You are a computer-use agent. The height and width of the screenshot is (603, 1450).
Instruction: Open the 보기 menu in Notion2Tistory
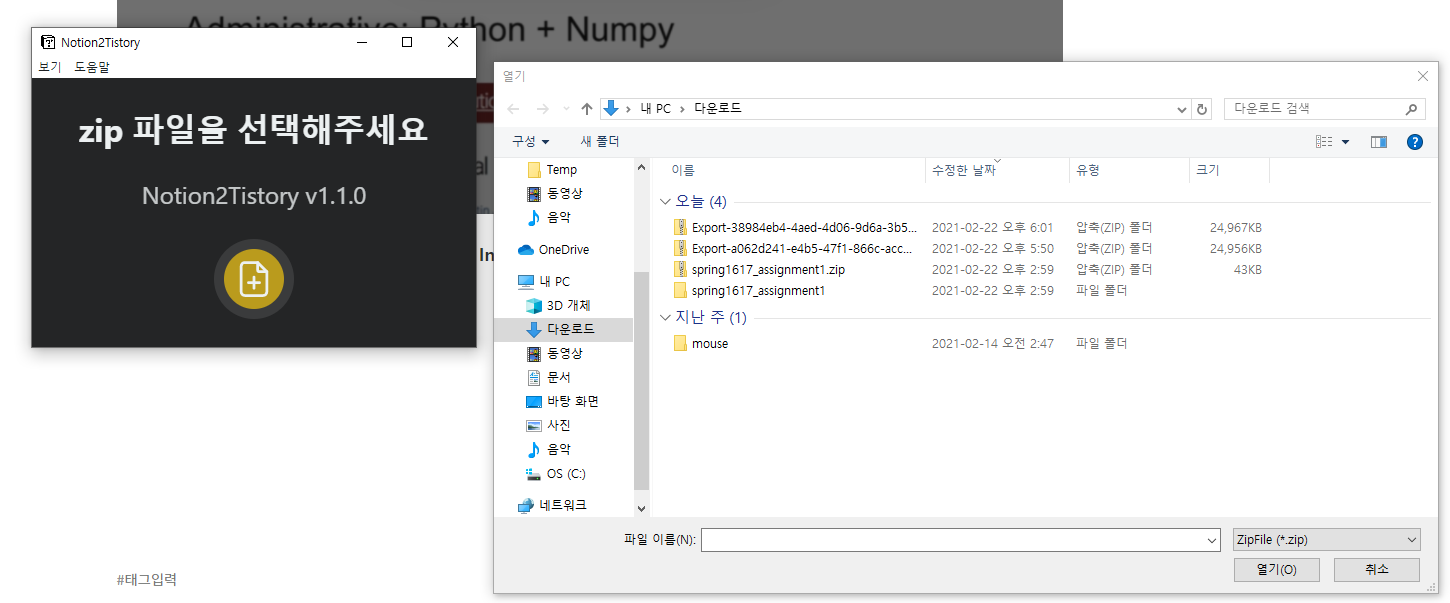point(50,67)
